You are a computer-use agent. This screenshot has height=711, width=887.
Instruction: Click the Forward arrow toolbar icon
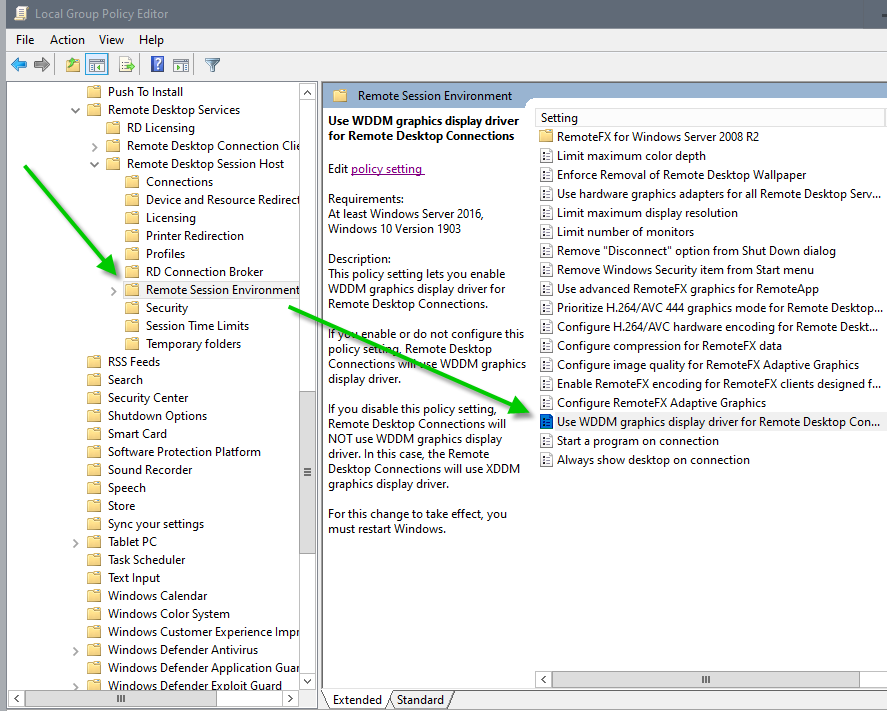coord(42,64)
